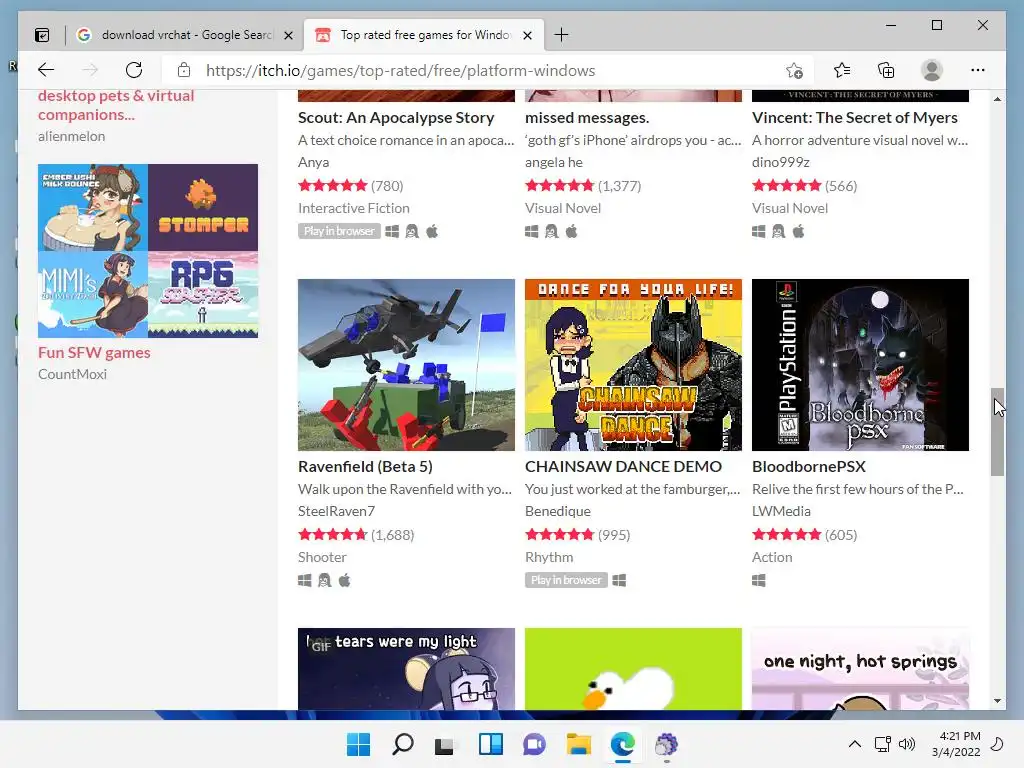Click Apple icon under Ravenfield

point(344,580)
